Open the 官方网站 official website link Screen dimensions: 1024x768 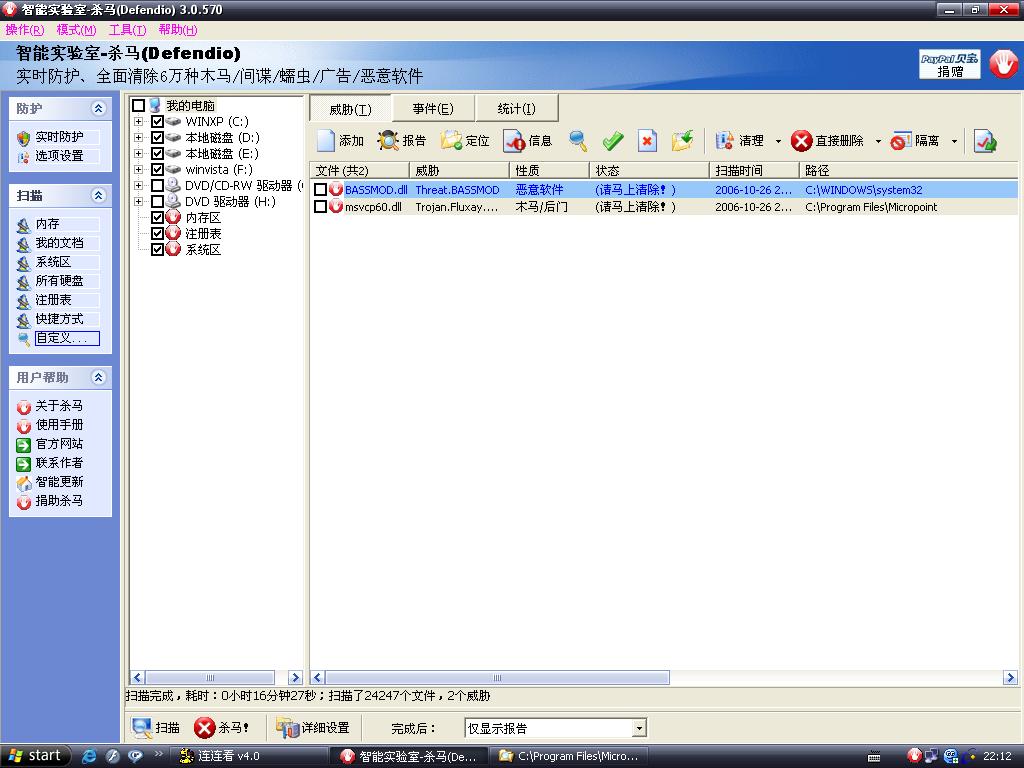[x=59, y=444]
